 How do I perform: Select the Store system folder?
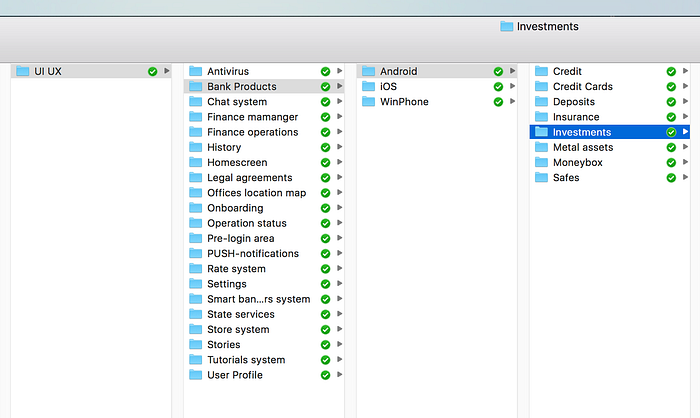(x=264, y=330)
